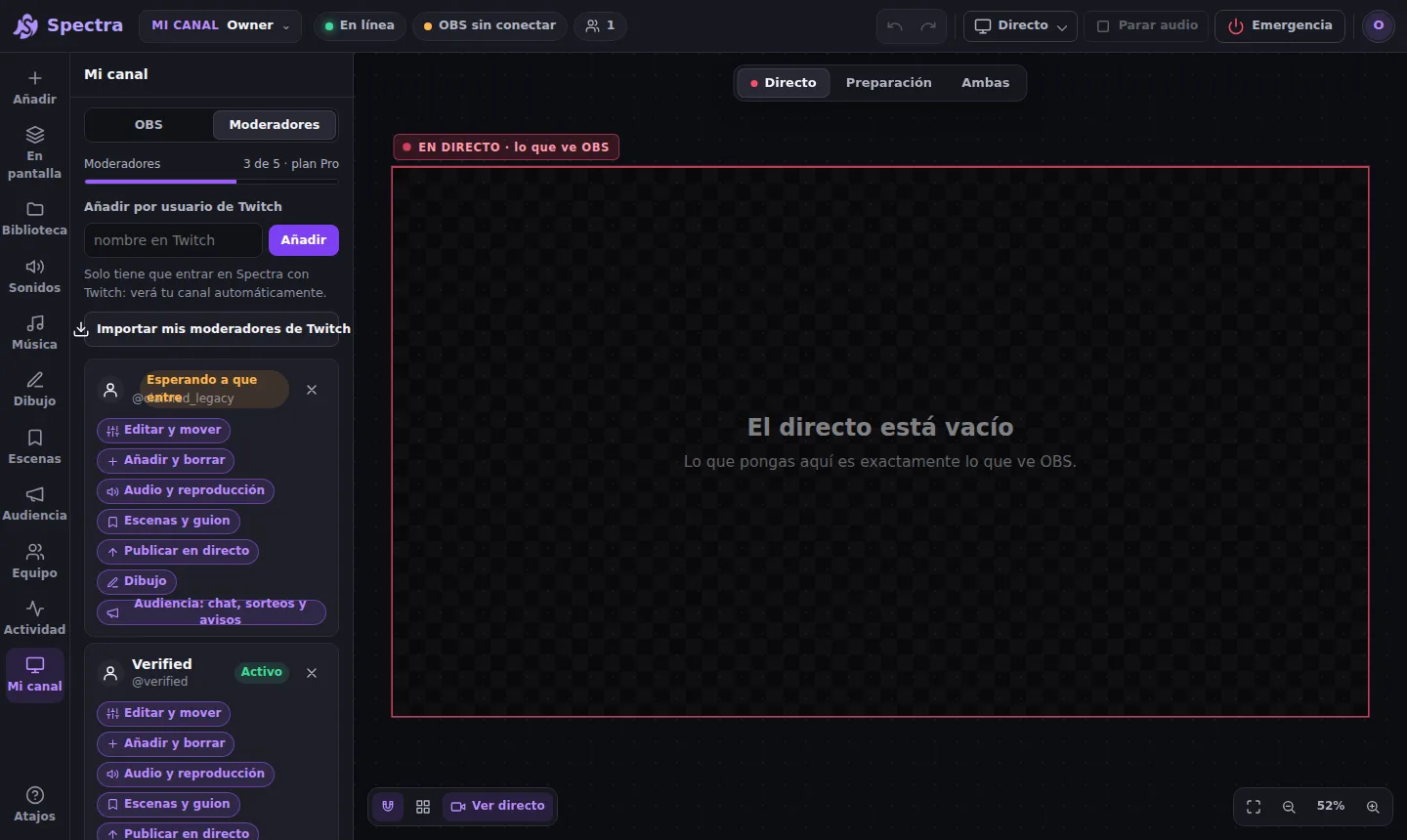This screenshot has height=840, width=1407.
Task: Toggle Audio y reproducción for legacy moderator
Action: (185, 490)
